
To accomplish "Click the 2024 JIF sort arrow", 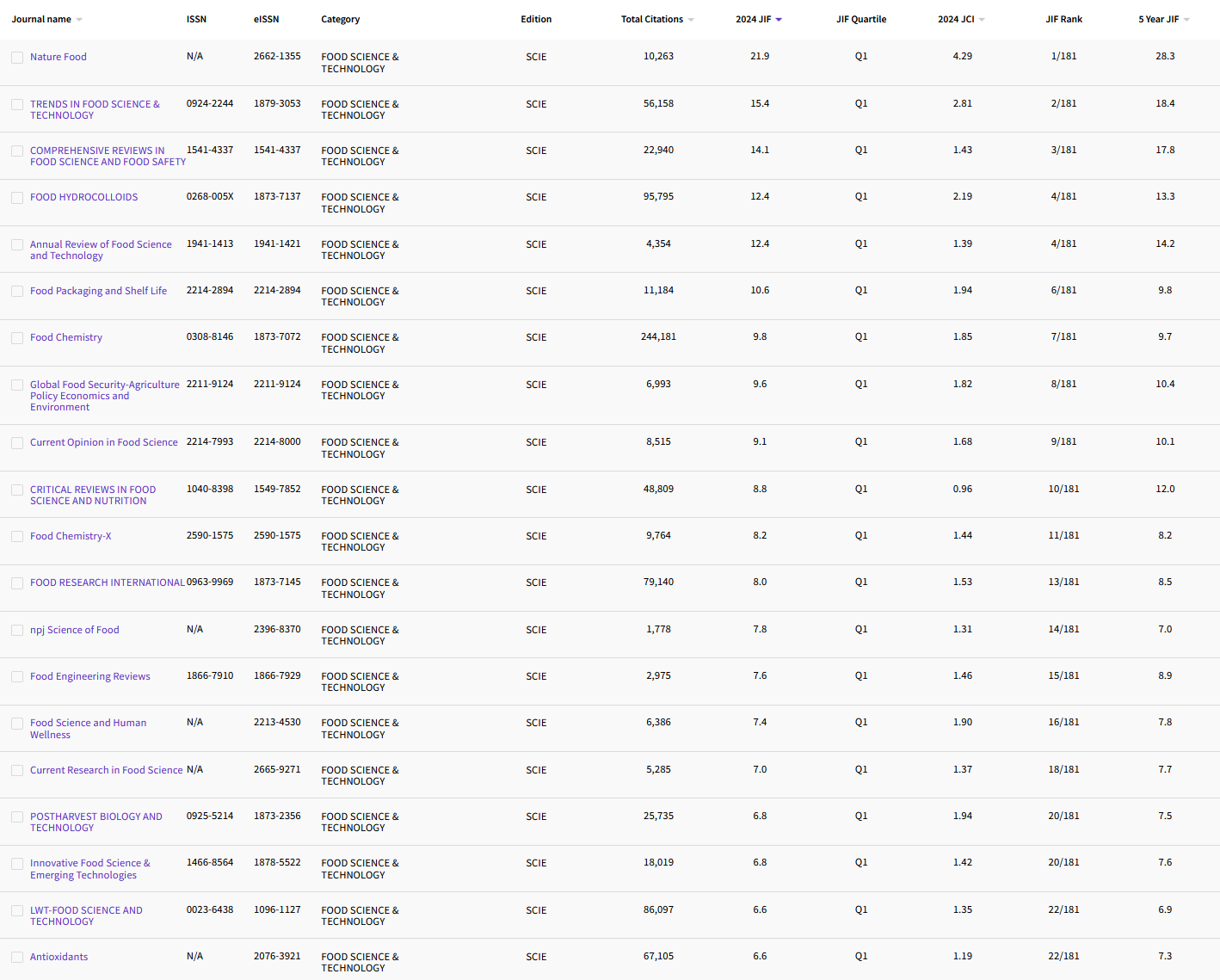I will point(779,20).
